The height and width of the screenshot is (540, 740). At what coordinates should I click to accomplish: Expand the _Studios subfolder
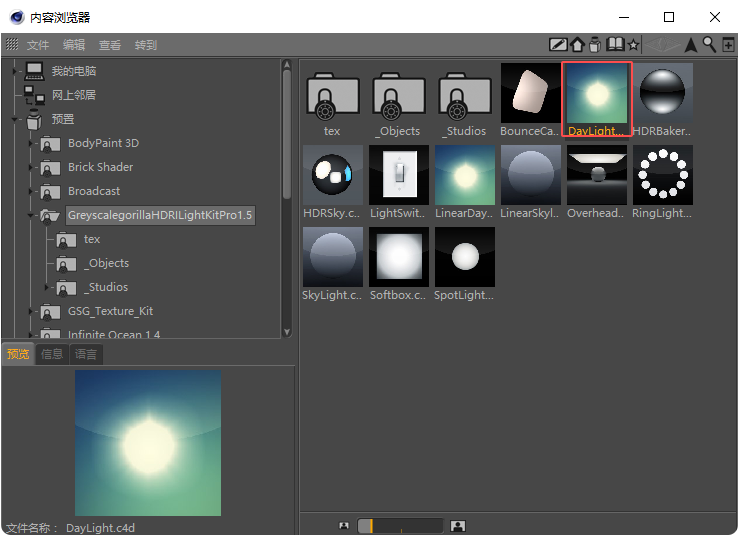pos(47,287)
